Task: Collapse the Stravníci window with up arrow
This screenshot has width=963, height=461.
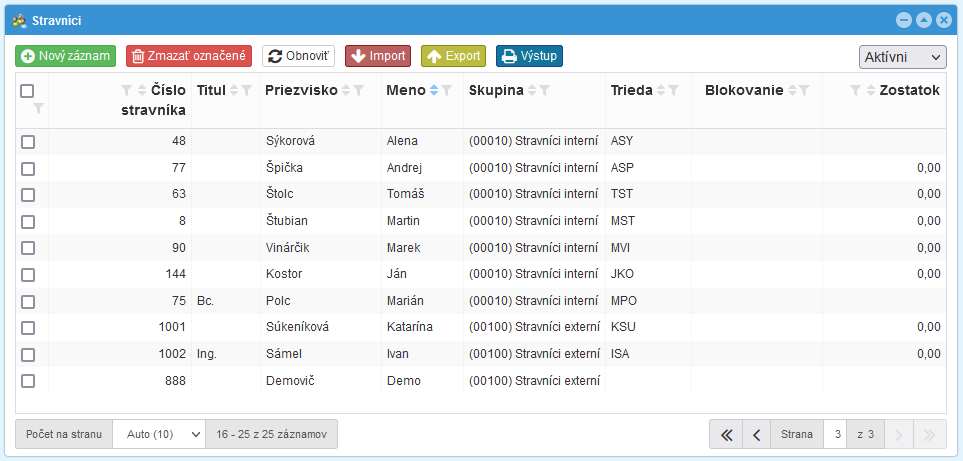Action: pyautogui.click(x=923, y=20)
